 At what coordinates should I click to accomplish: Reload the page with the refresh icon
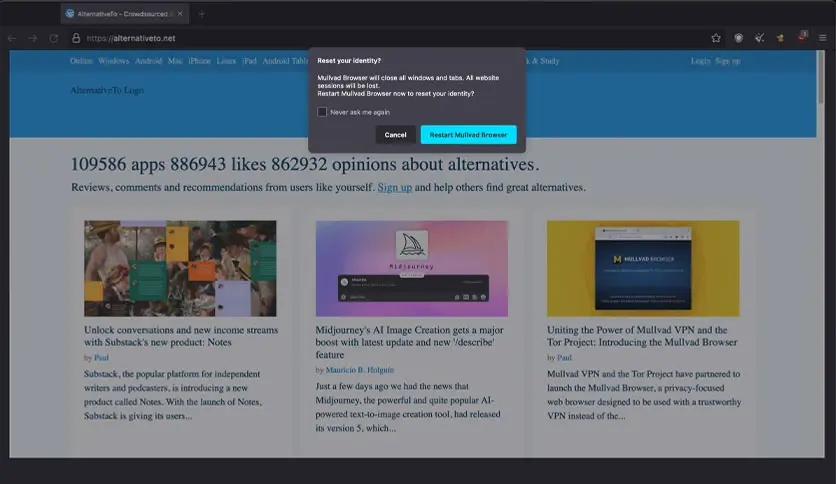(53, 38)
